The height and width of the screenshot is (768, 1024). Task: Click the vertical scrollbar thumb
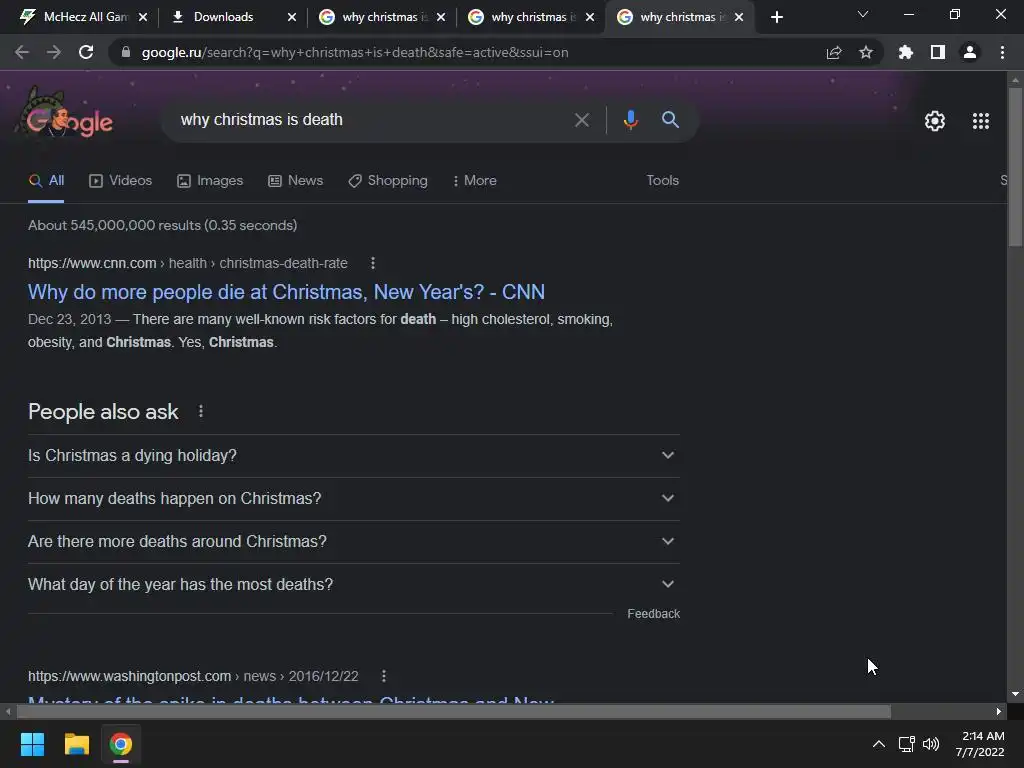[1014, 166]
